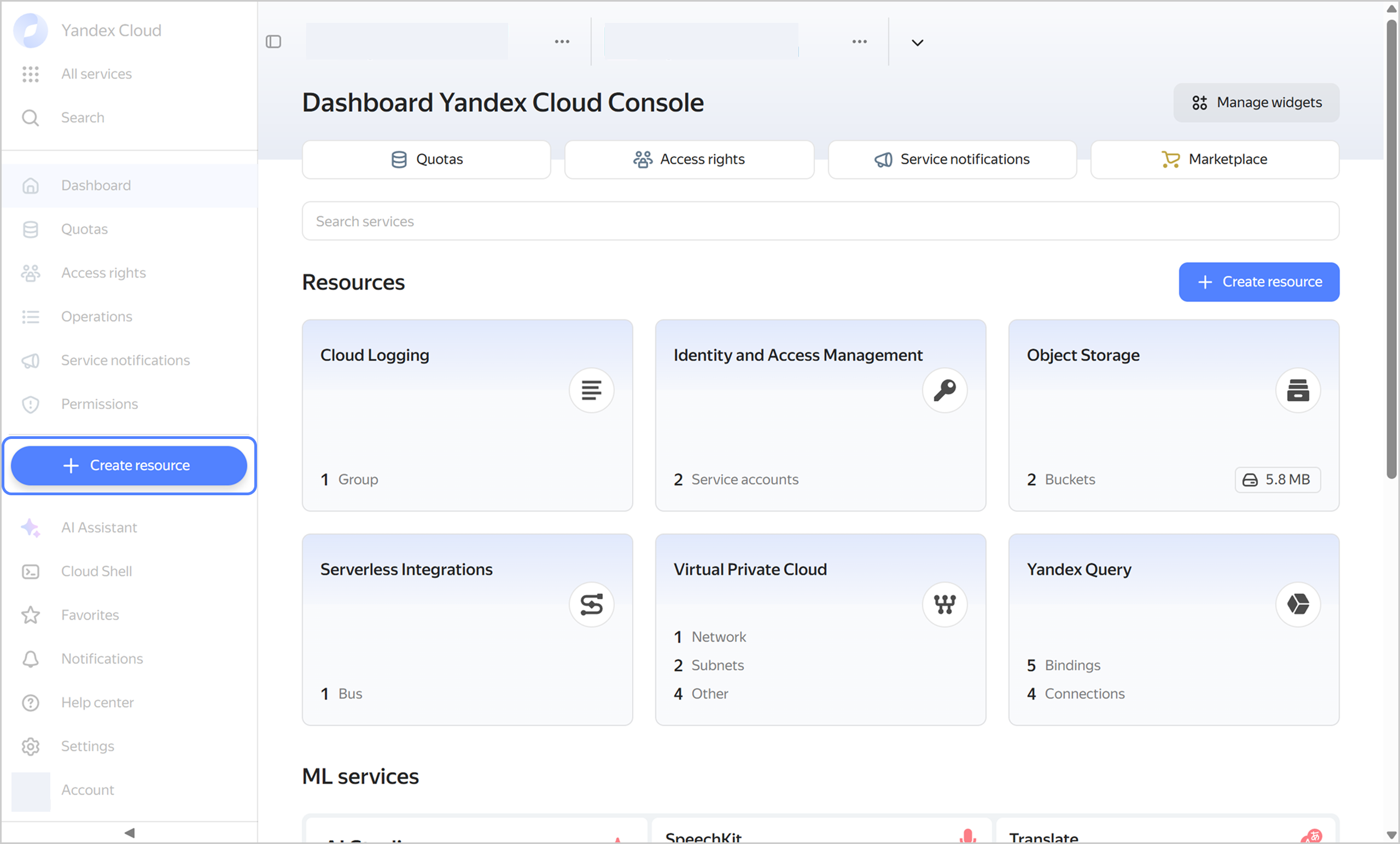The width and height of the screenshot is (1400, 844).
Task: Click the Object Storage buckets icon
Action: 1298,390
